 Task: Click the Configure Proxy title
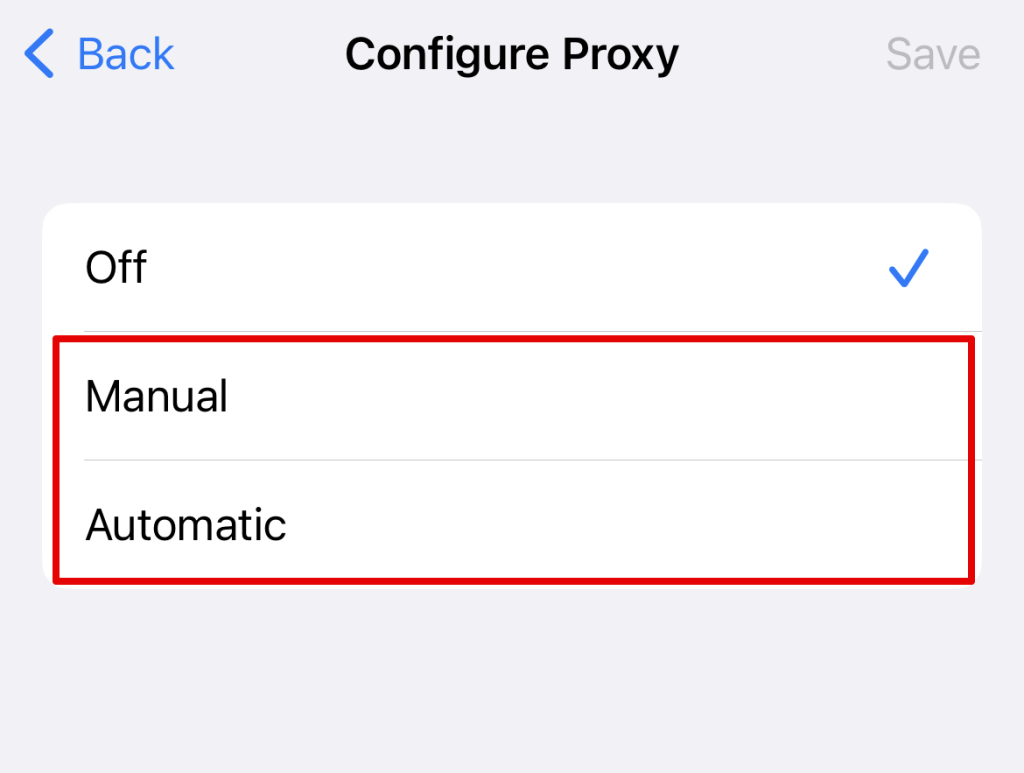(x=511, y=54)
